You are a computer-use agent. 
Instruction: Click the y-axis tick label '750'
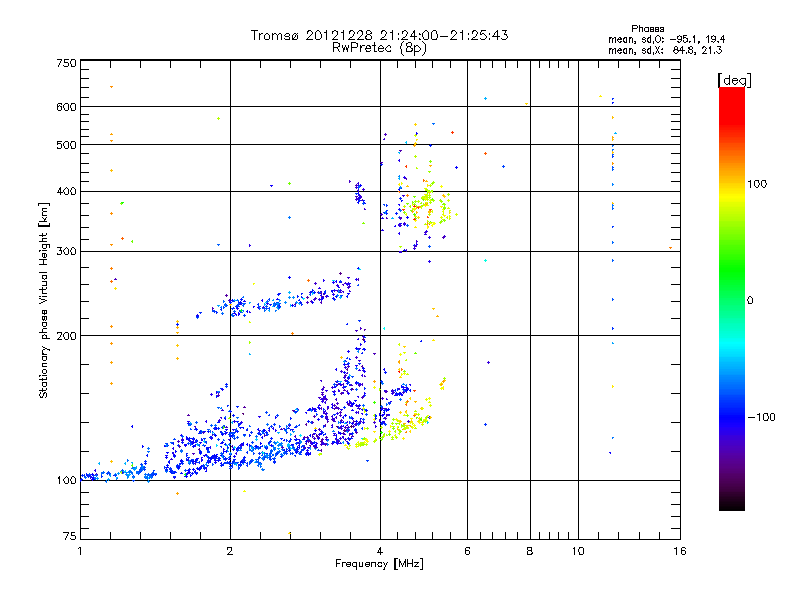coord(66,63)
